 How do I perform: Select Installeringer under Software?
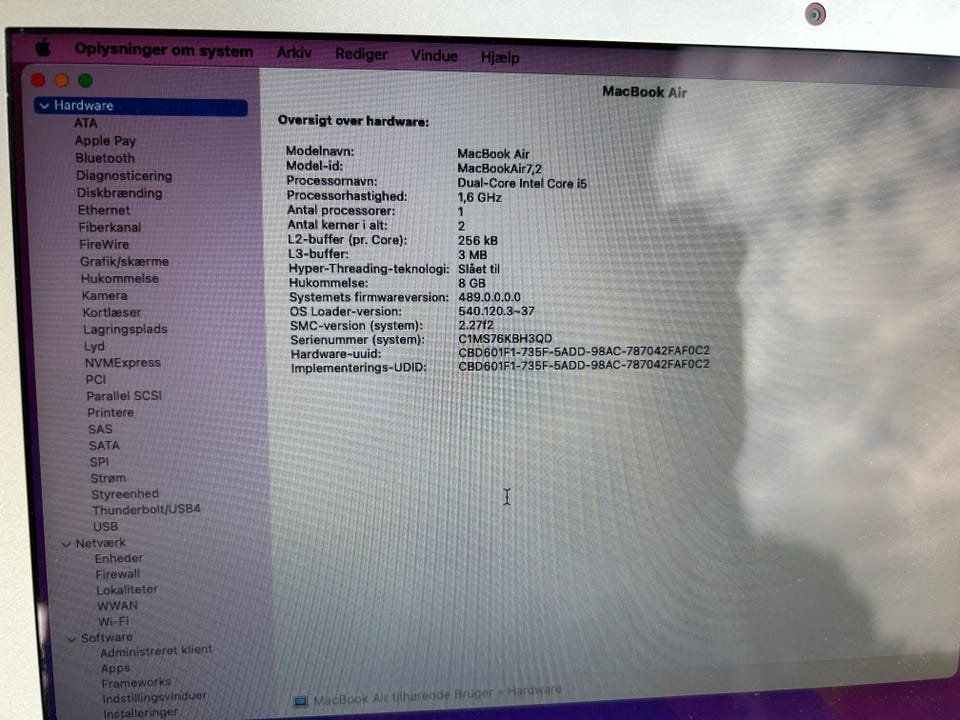pos(140,713)
